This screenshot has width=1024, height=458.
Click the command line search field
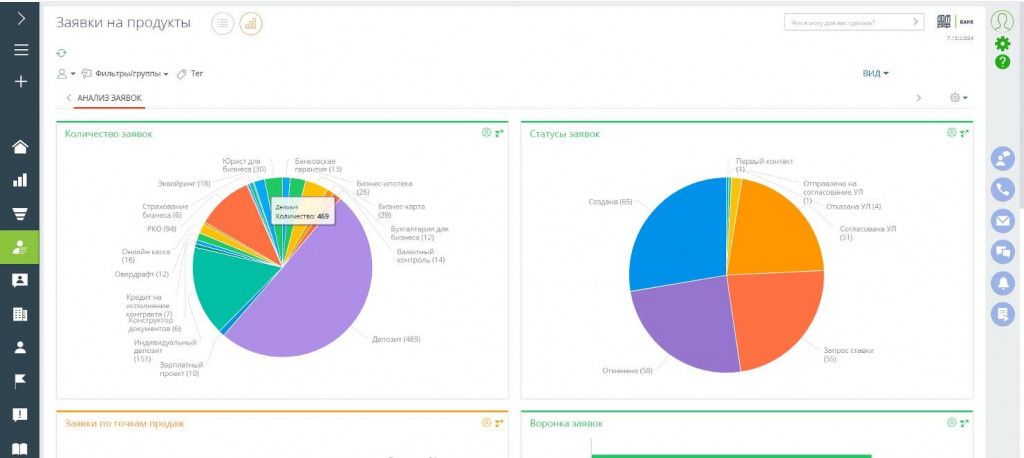click(846, 22)
